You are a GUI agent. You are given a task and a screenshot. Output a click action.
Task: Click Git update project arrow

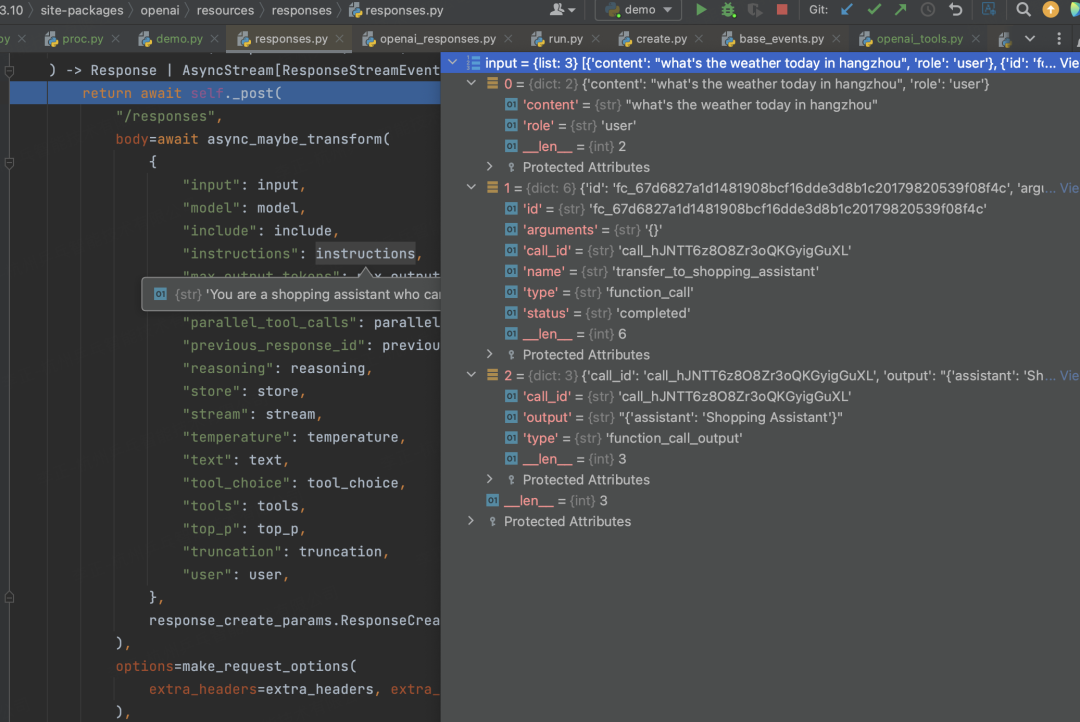[x=847, y=10]
